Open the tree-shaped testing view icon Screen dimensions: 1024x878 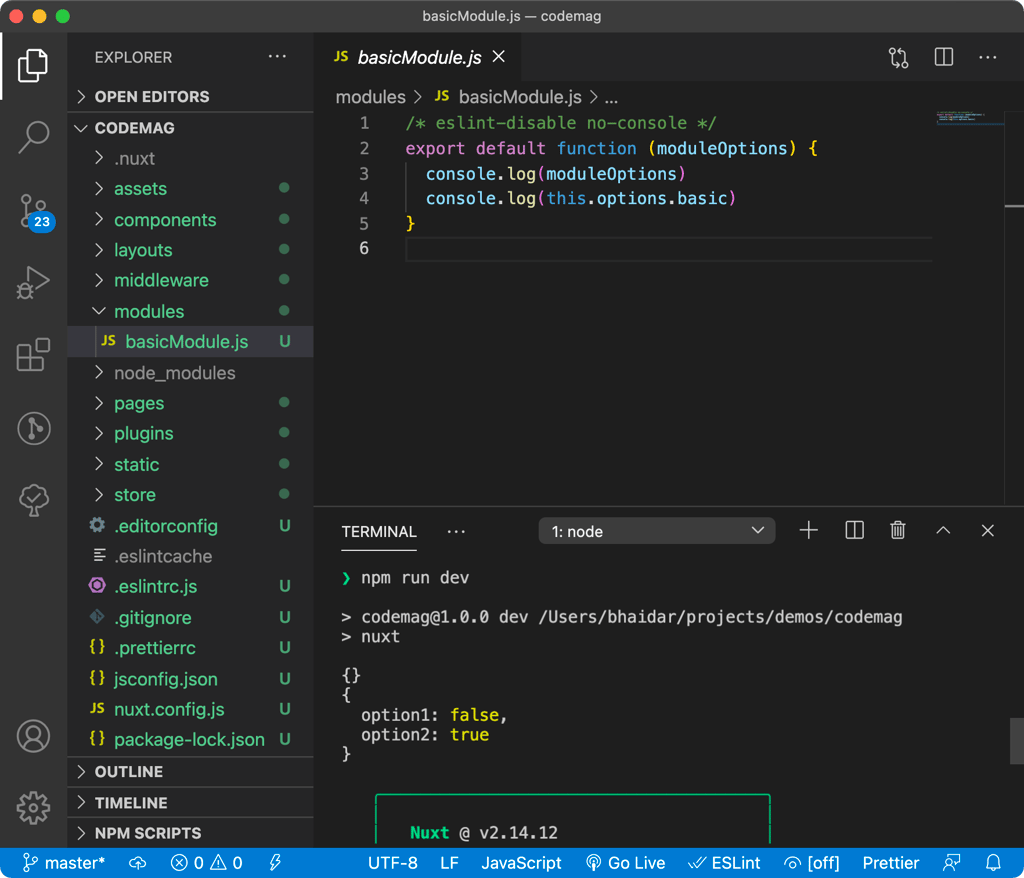[x=34, y=500]
